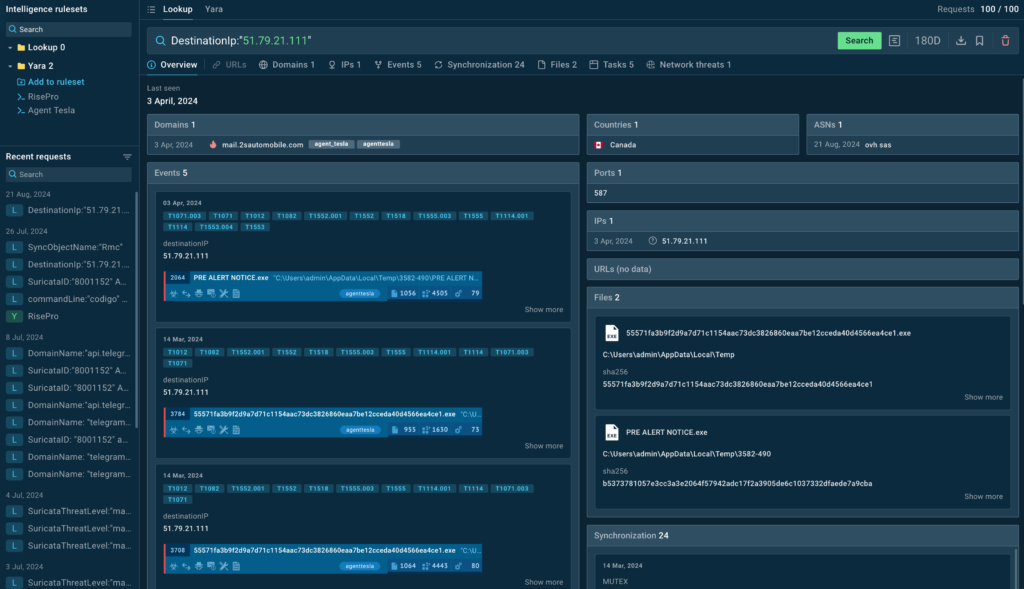1024x589 pixels.
Task: Click the download results icon
Action: point(961,41)
